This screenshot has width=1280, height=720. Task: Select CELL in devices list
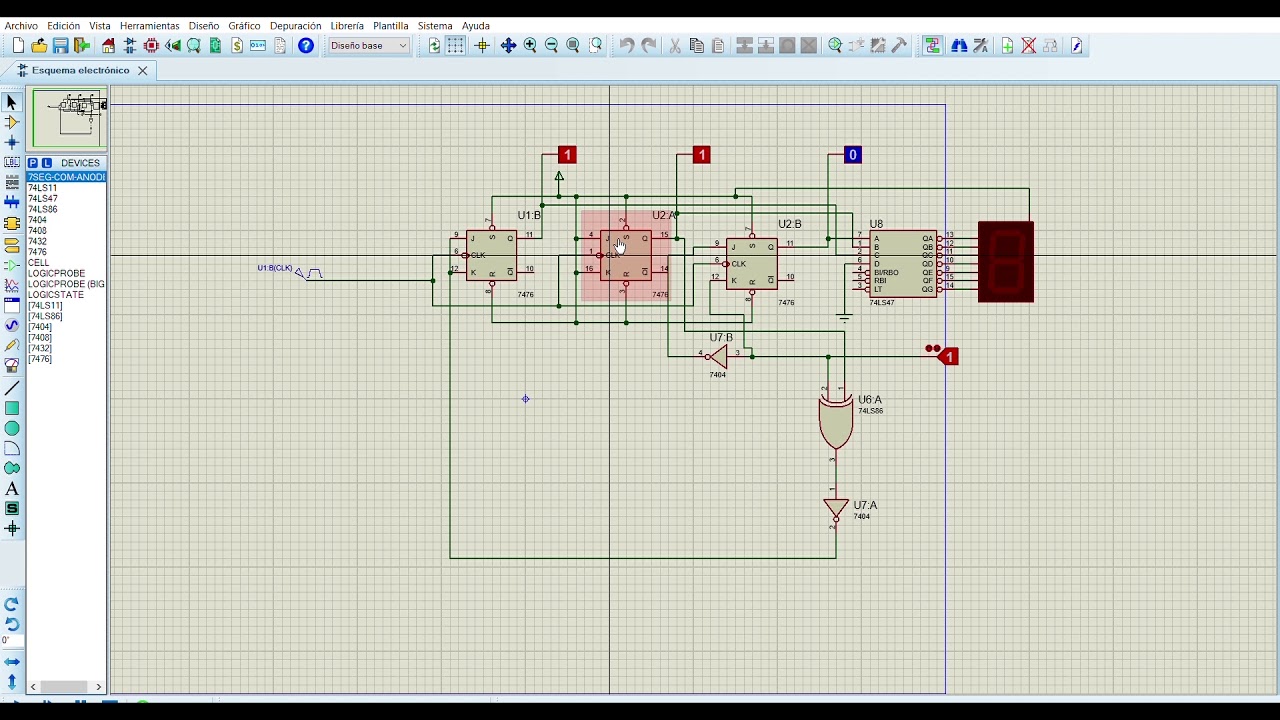tap(38, 263)
